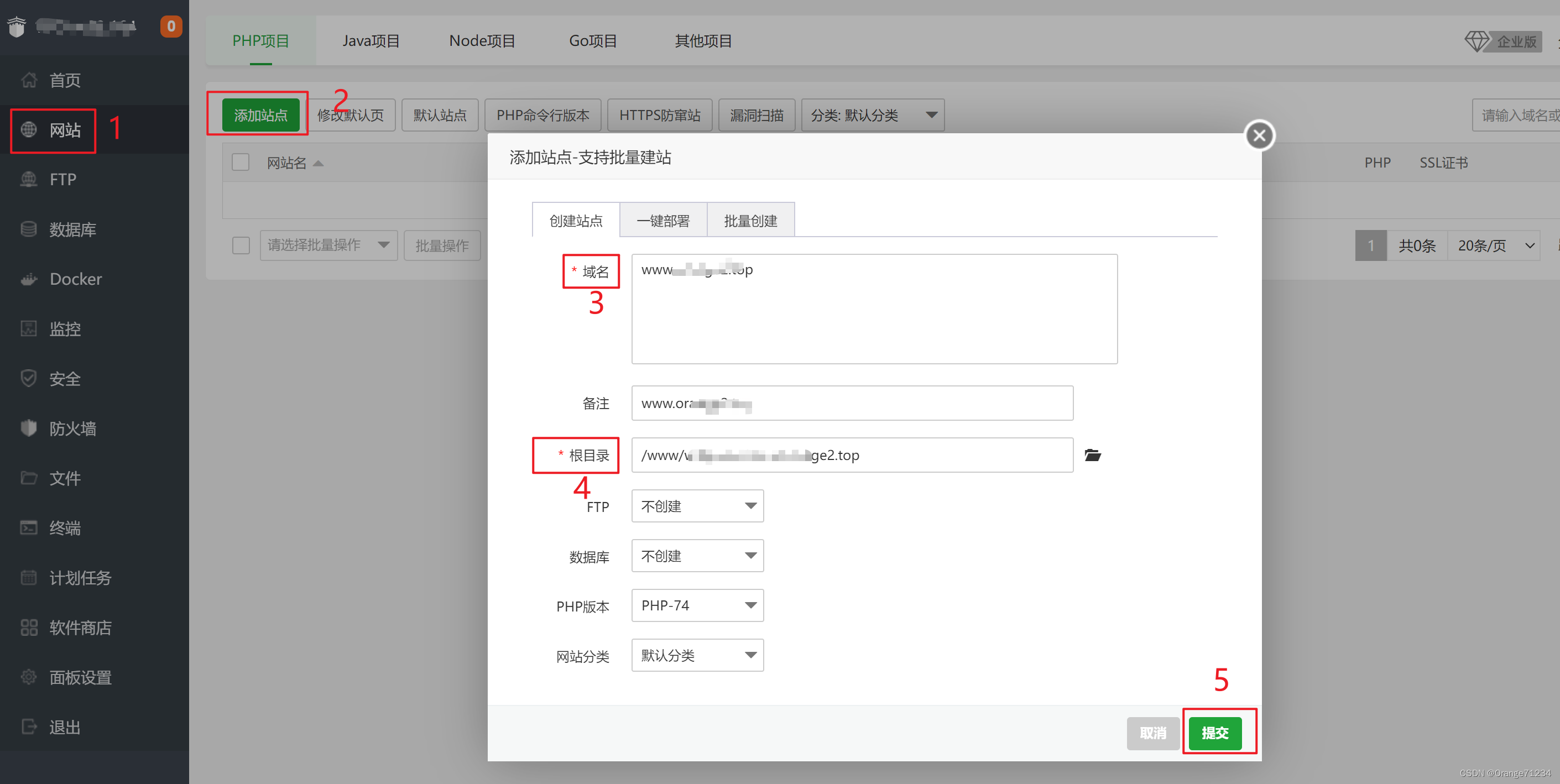Screen dimensions: 1560x784
Task: Open the PHP version dropdown showing PHP-74
Action: click(x=697, y=605)
